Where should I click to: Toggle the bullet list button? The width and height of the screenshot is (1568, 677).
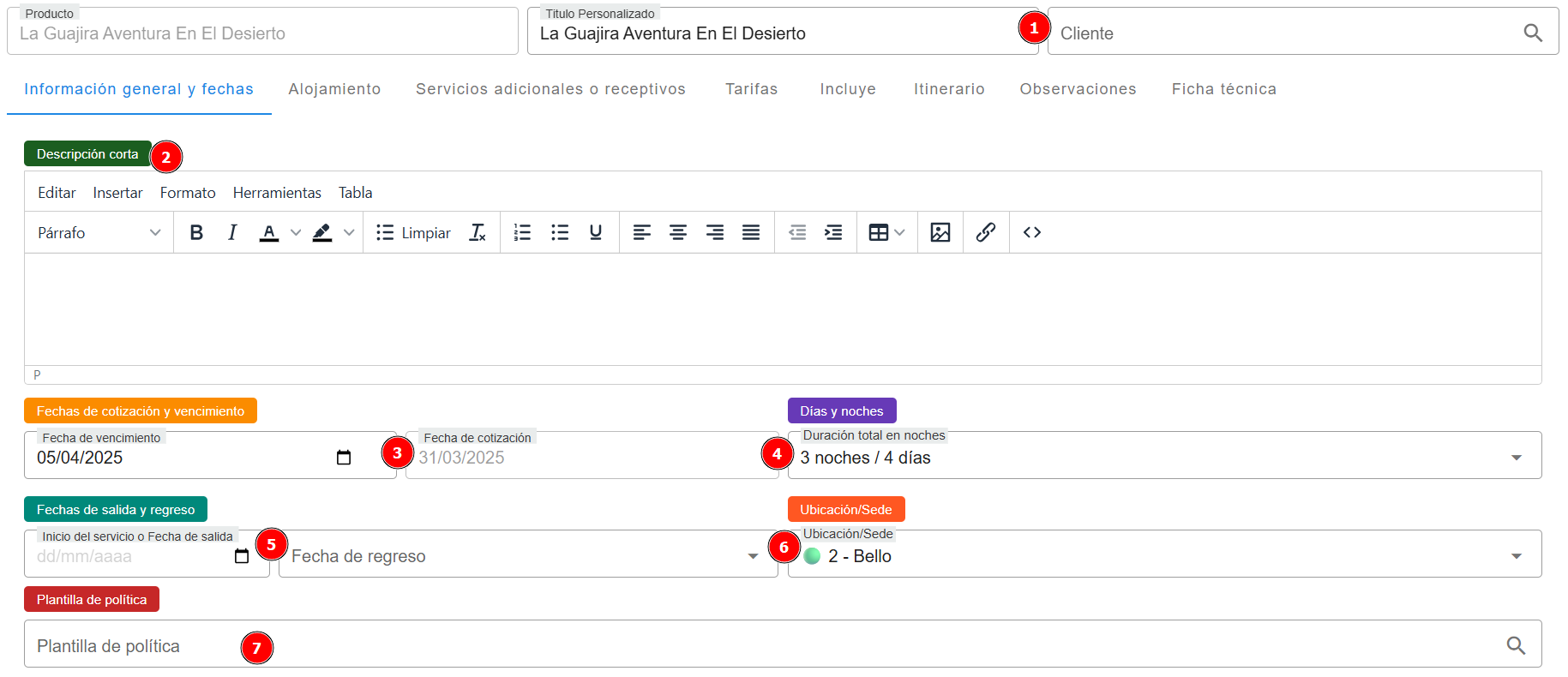560,232
